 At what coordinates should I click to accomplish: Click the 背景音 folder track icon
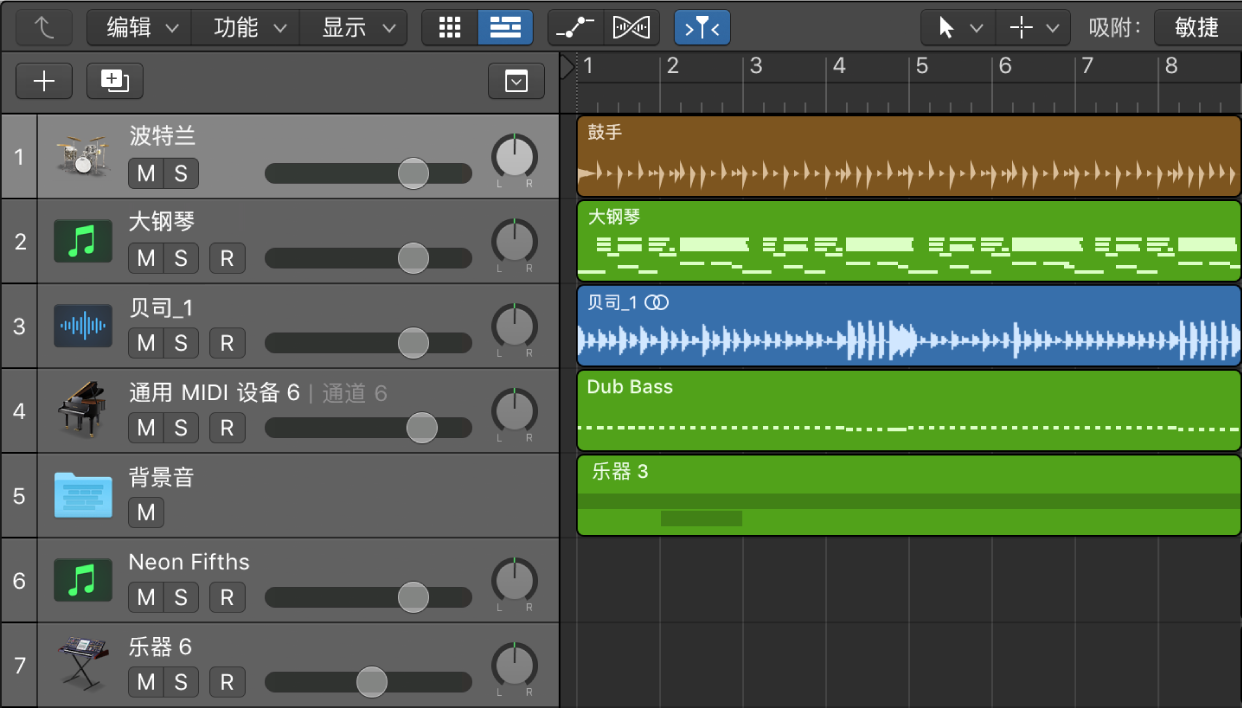tap(82, 495)
